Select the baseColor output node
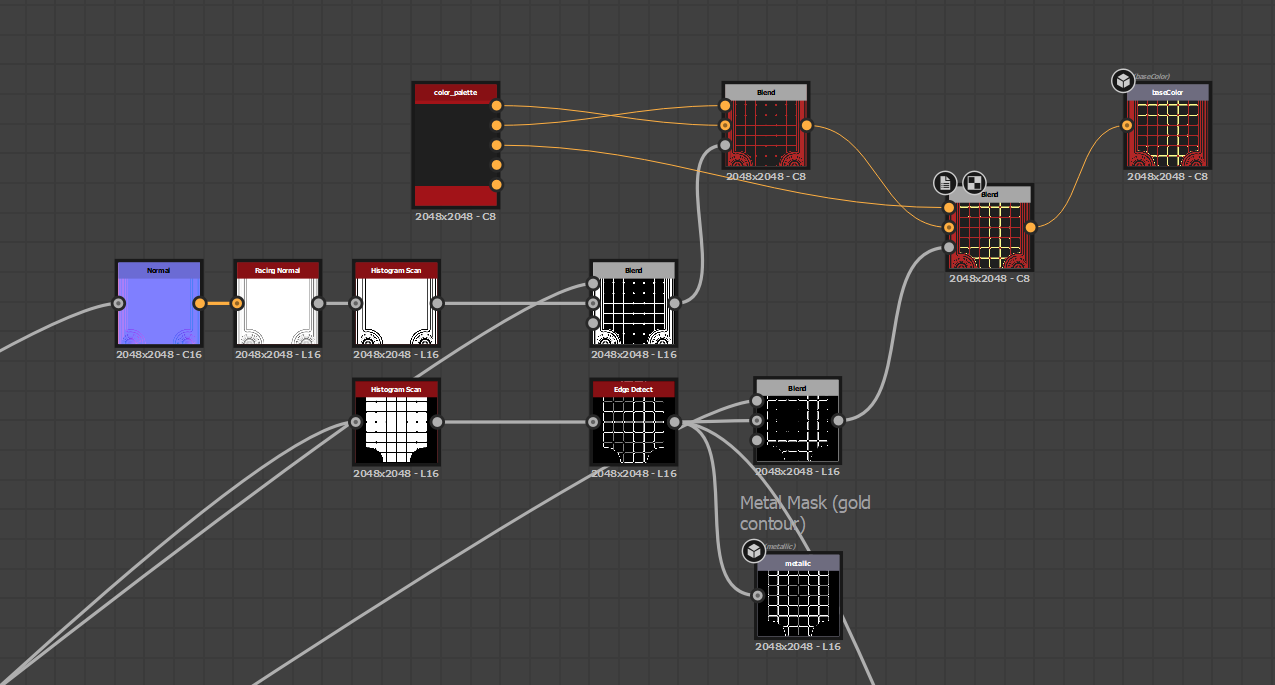Viewport: 1275px width, 685px height. click(x=1167, y=132)
